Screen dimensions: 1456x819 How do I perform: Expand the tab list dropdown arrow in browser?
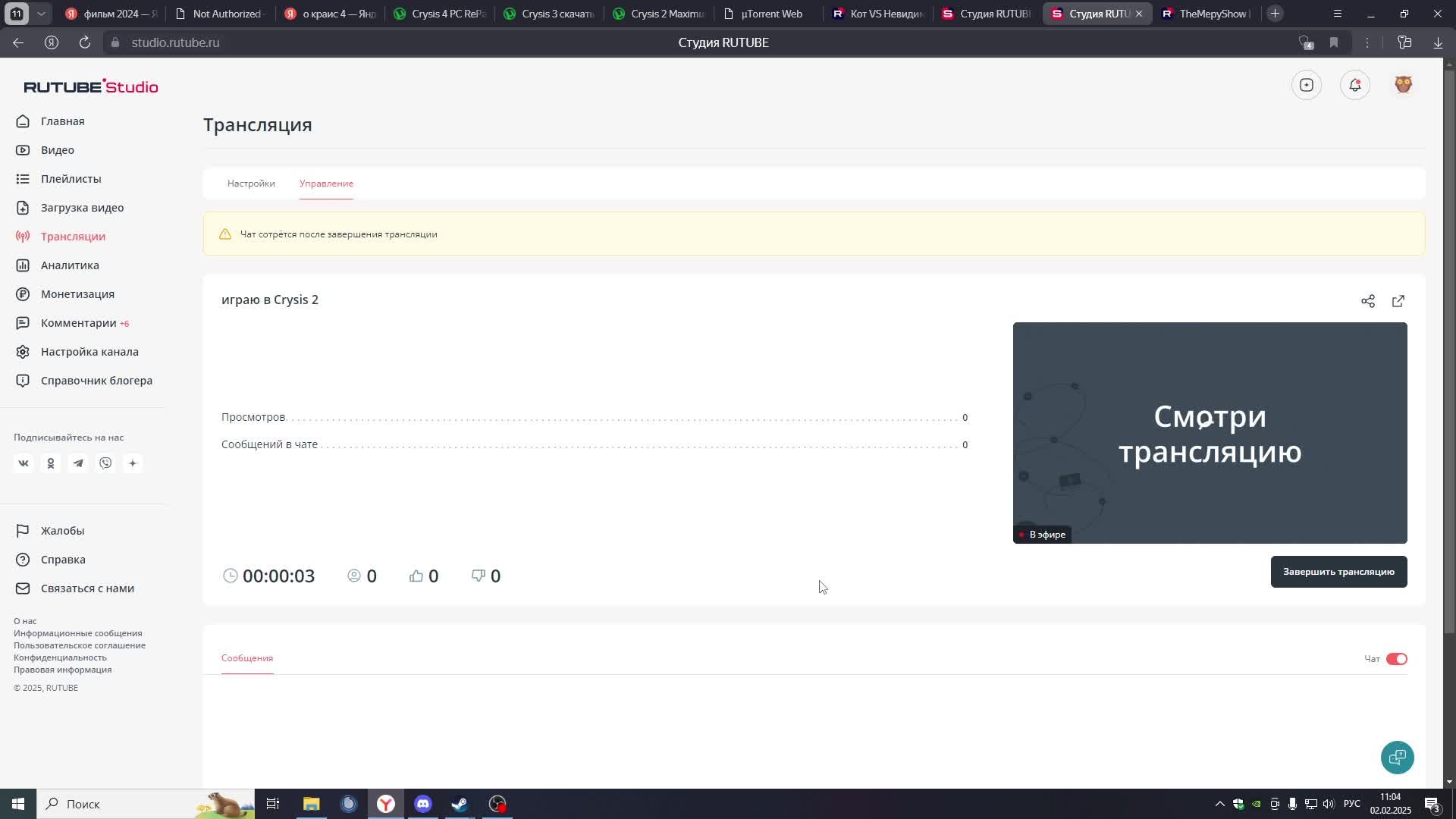[x=41, y=14]
